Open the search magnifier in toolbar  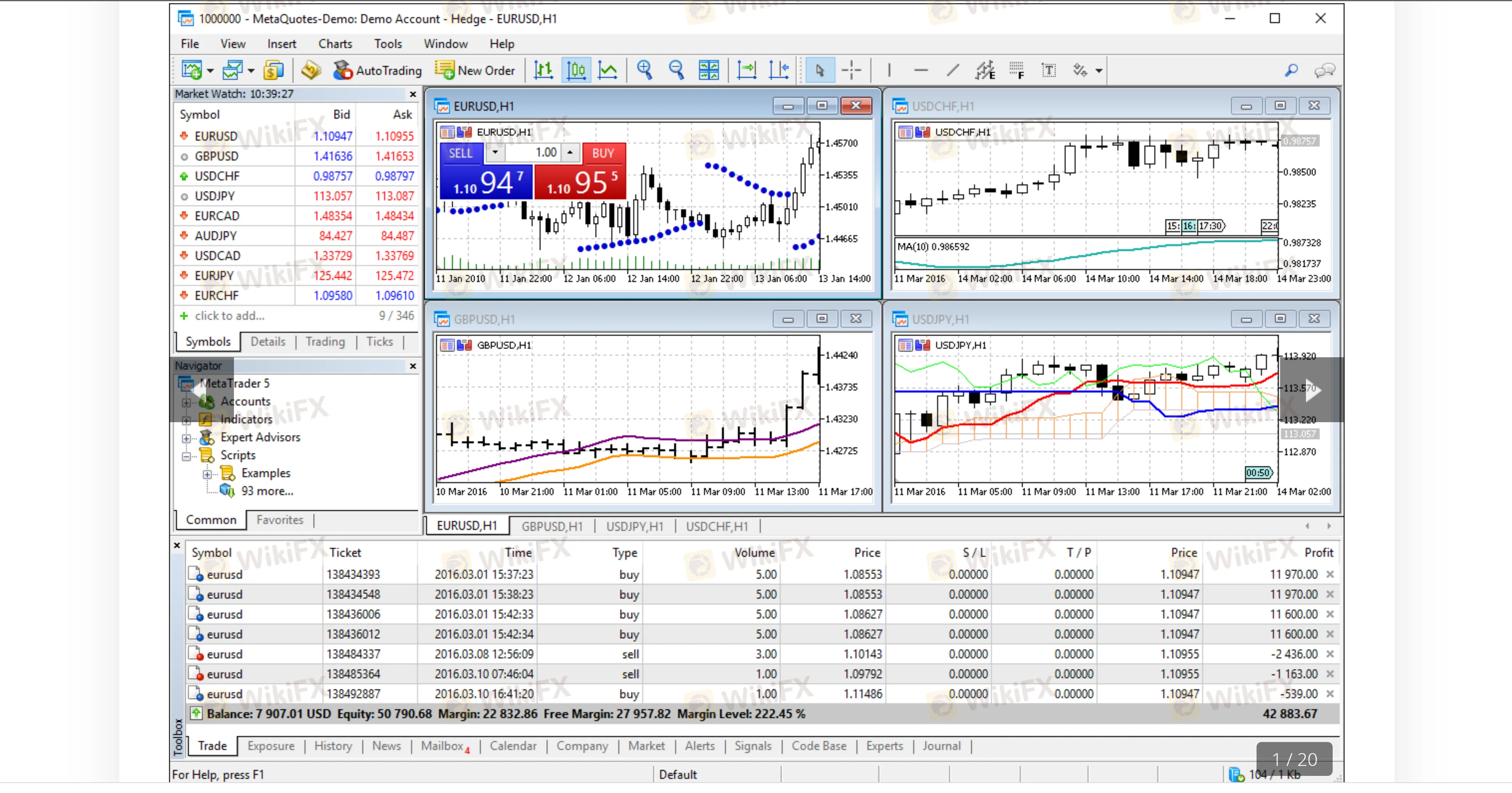[1291, 70]
